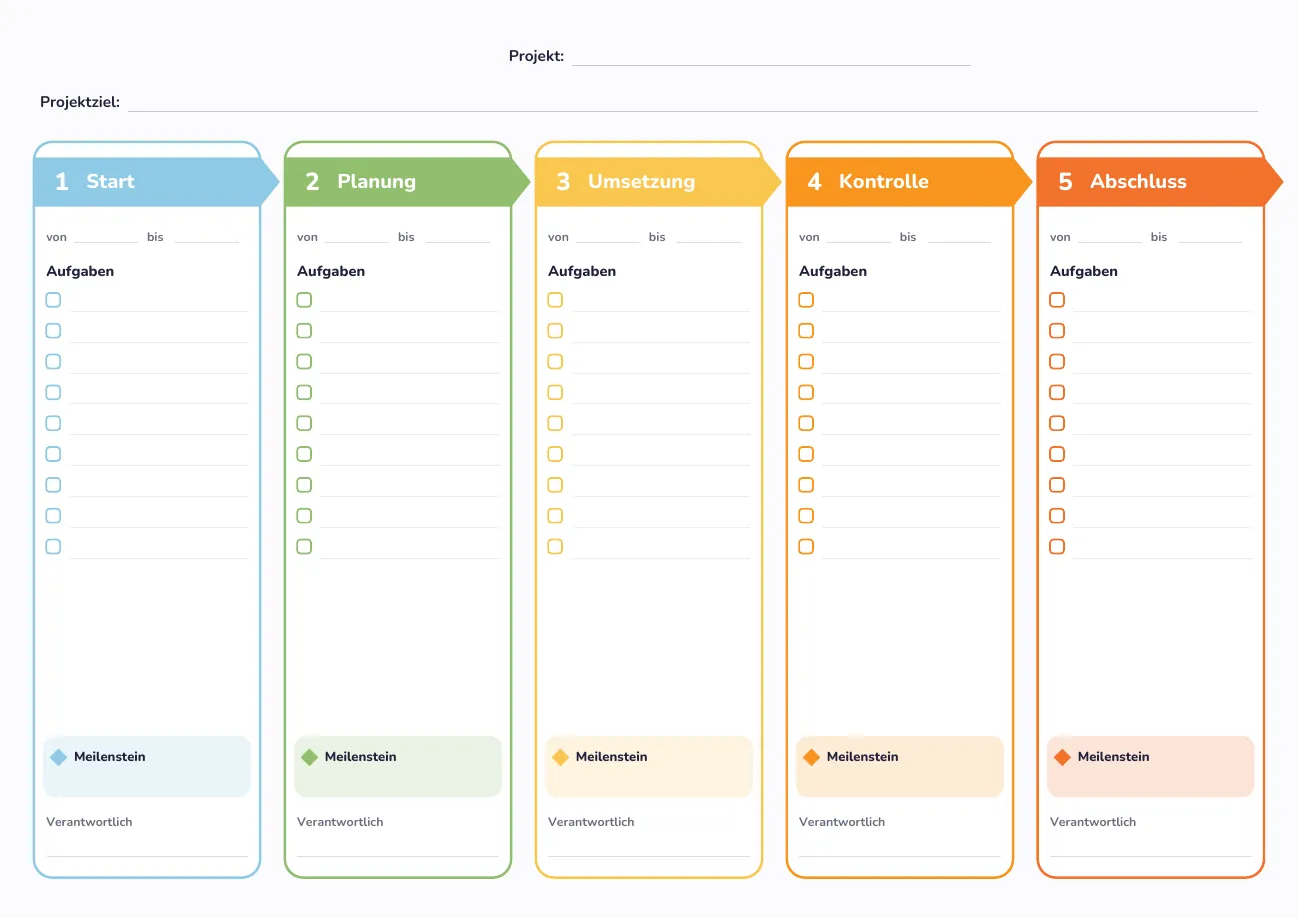Image resolution: width=1298 pixels, height=918 pixels.
Task: Check the first Aufgaben checkbox under Kontrolle
Action: [806, 300]
